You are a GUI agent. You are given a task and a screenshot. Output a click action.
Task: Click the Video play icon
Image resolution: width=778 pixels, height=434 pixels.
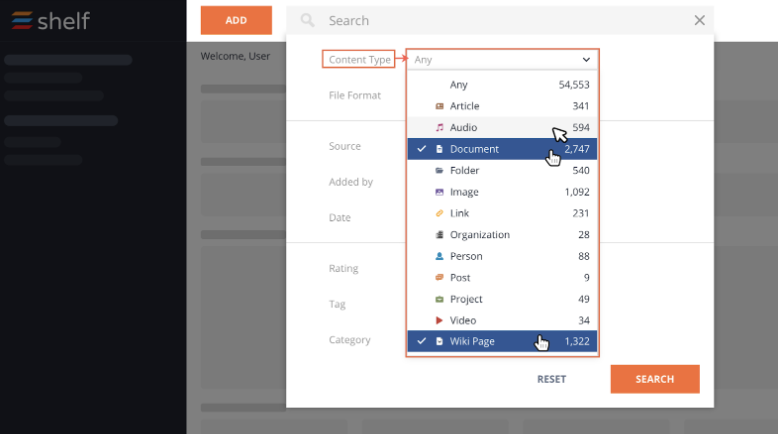[439, 320]
